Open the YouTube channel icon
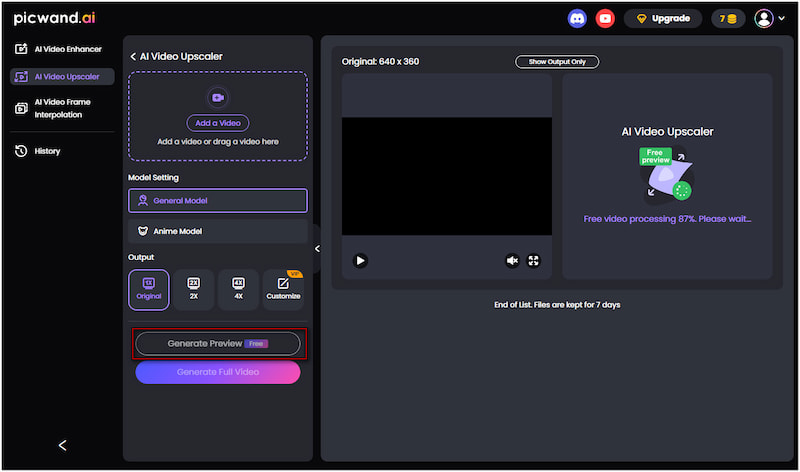The height and width of the screenshot is (472, 800). [x=605, y=19]
